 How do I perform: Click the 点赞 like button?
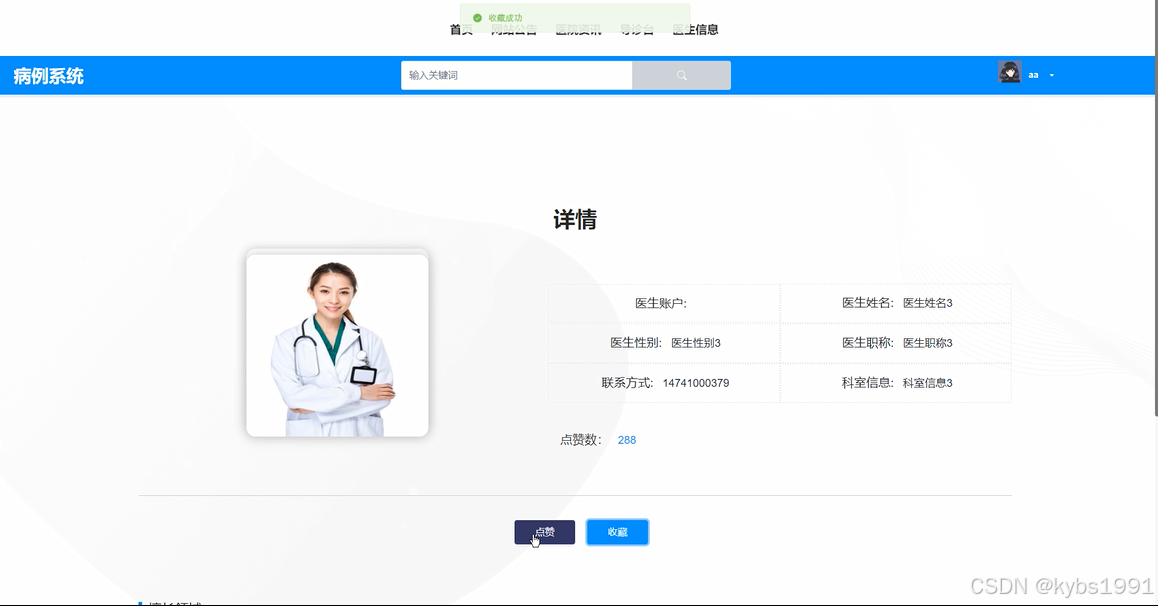(544, 532)
